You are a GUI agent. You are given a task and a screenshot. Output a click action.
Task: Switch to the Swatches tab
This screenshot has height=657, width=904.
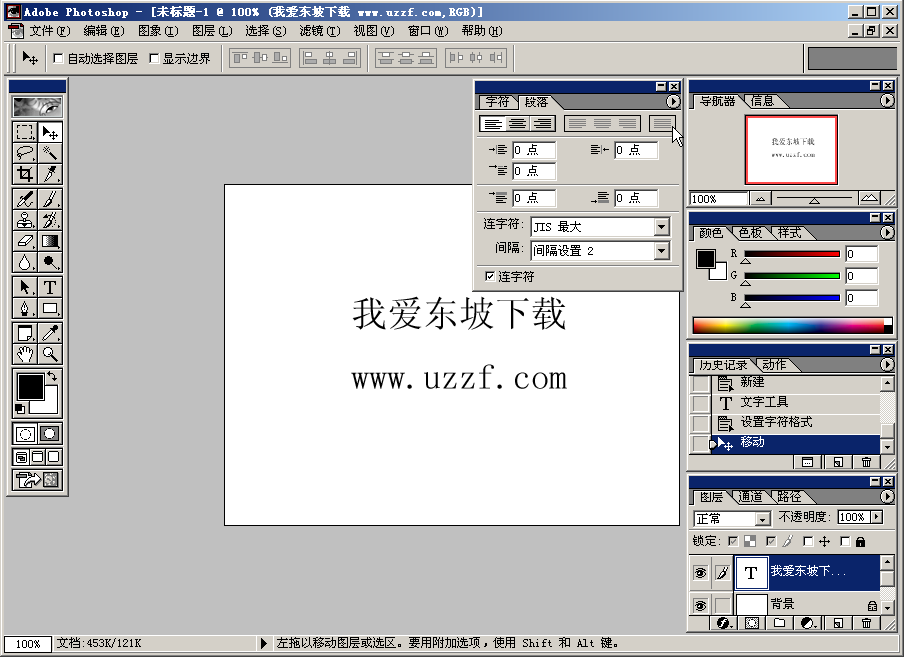point(751,233)
